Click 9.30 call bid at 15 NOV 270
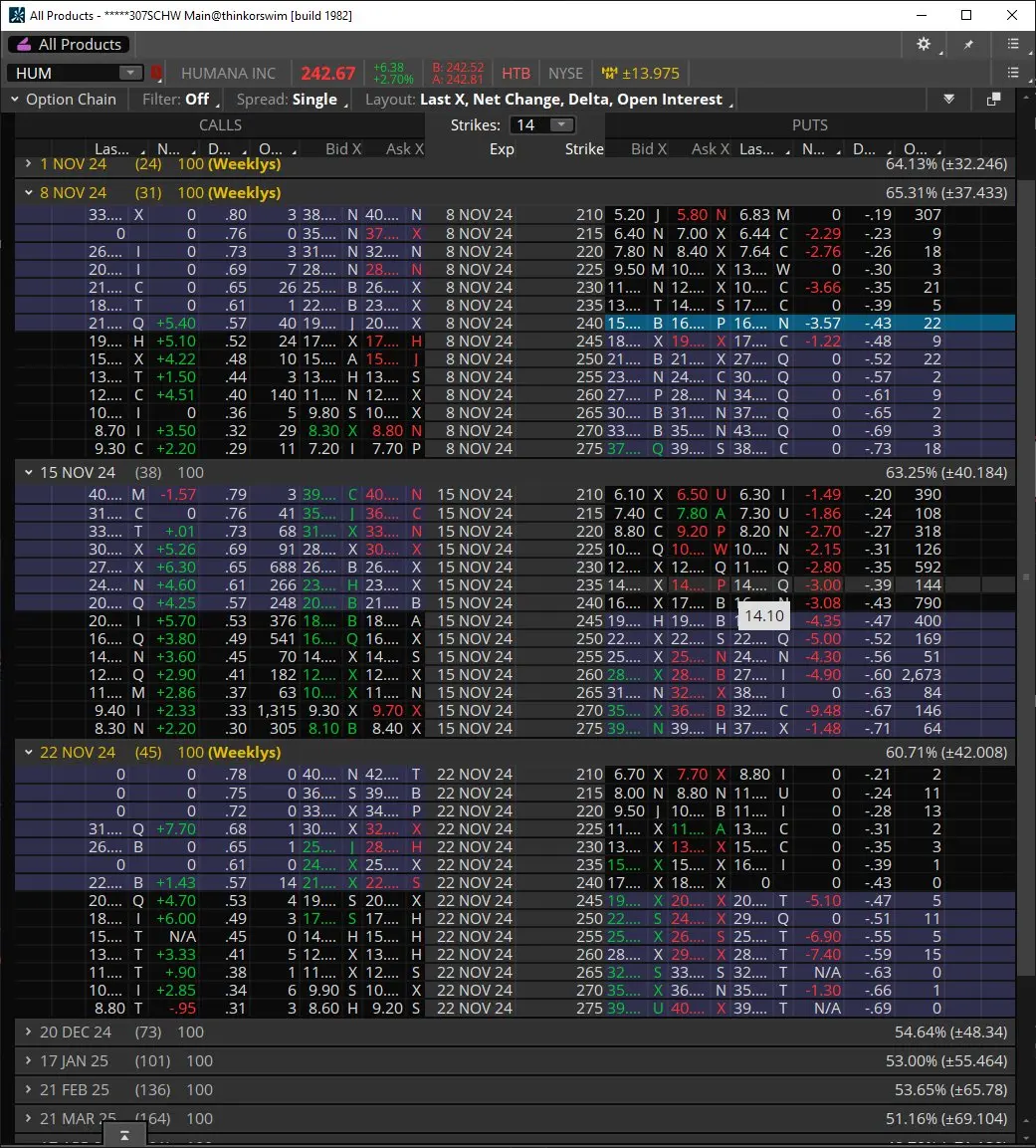This screenshot has height=1148, width=1036. [323, 710]
